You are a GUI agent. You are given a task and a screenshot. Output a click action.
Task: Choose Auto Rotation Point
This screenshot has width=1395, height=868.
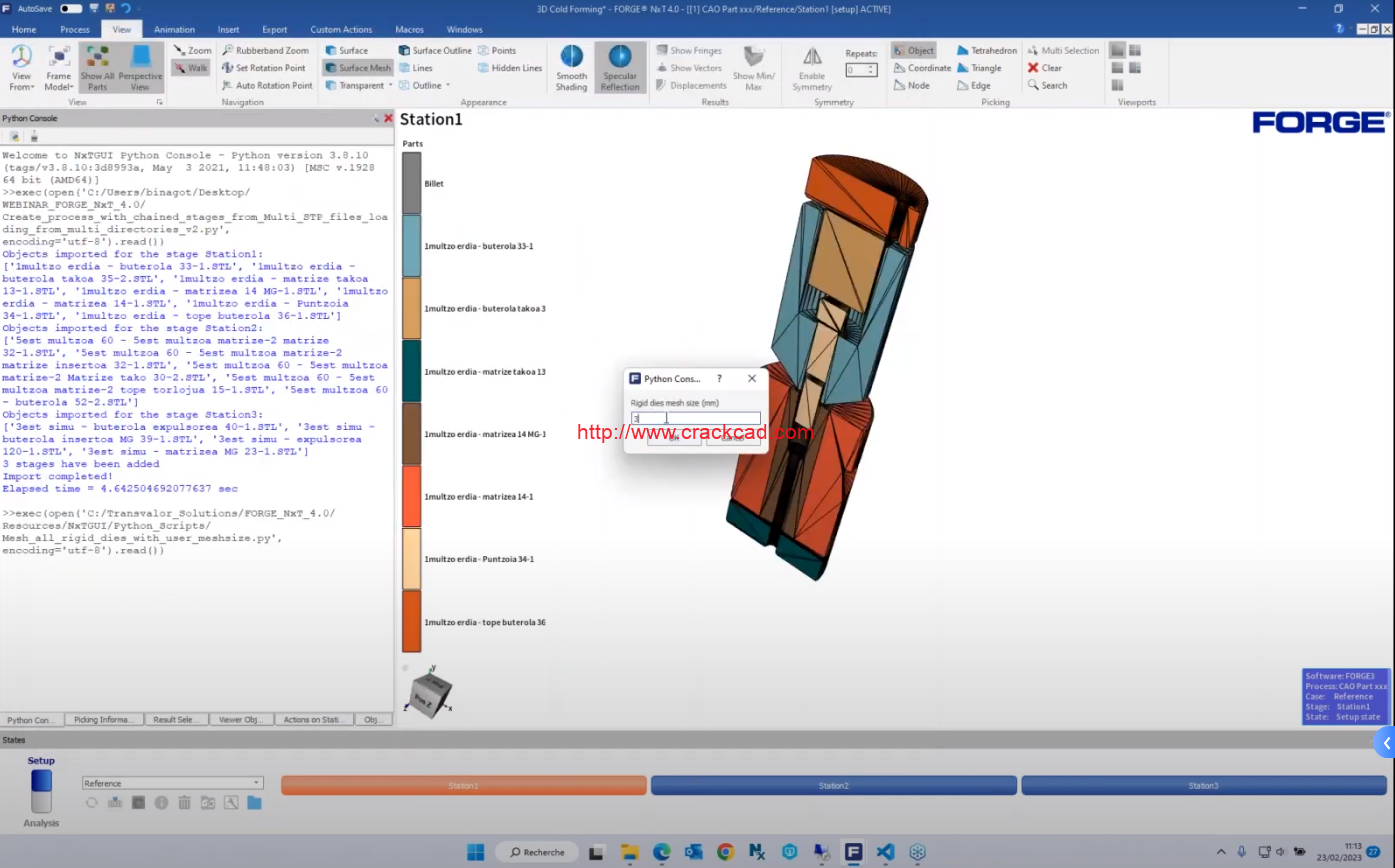point(267,85)
